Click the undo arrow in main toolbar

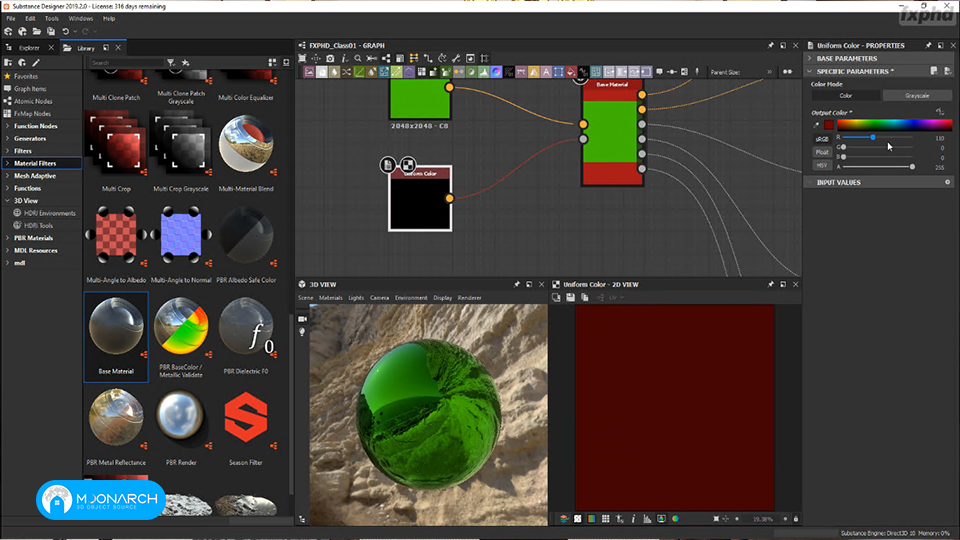coord(66,31)
